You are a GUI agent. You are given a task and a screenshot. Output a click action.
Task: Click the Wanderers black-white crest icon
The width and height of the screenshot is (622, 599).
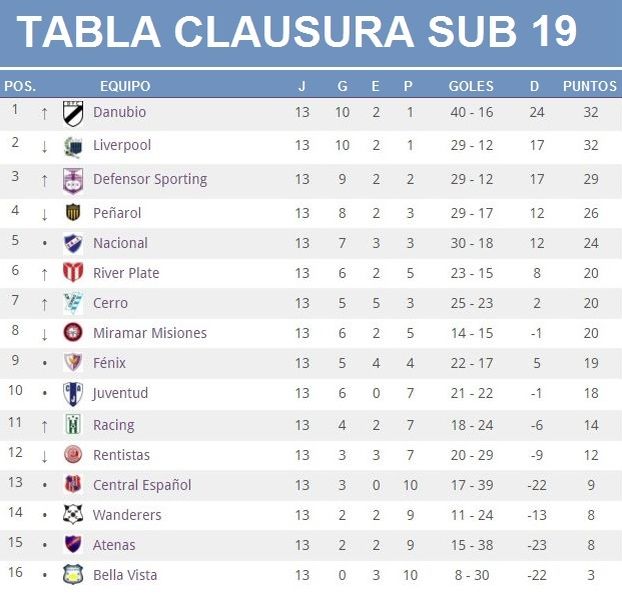click(x=73, y=514)
